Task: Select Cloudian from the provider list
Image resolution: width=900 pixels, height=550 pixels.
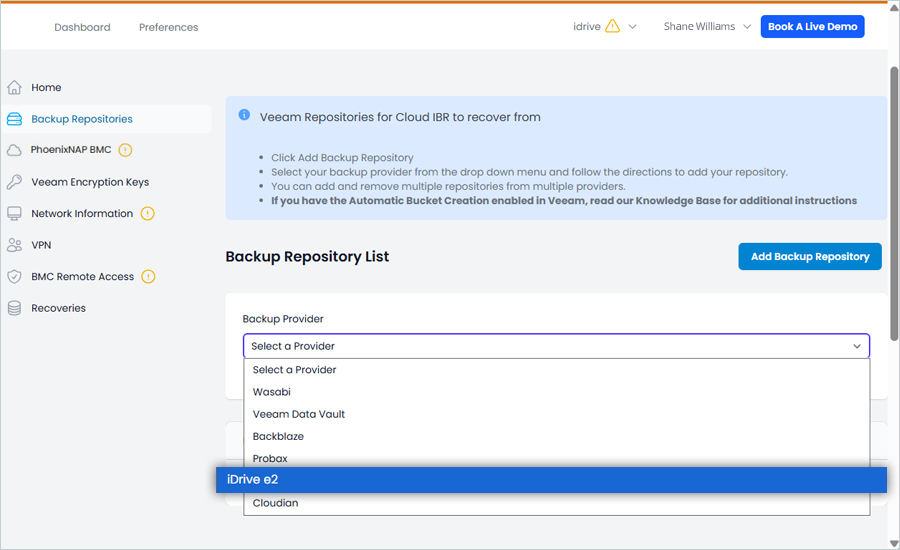Action: (557, 503)
